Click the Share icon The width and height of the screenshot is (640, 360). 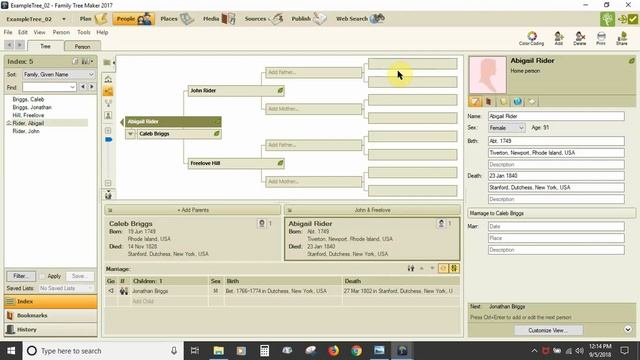tap(622, 38)
